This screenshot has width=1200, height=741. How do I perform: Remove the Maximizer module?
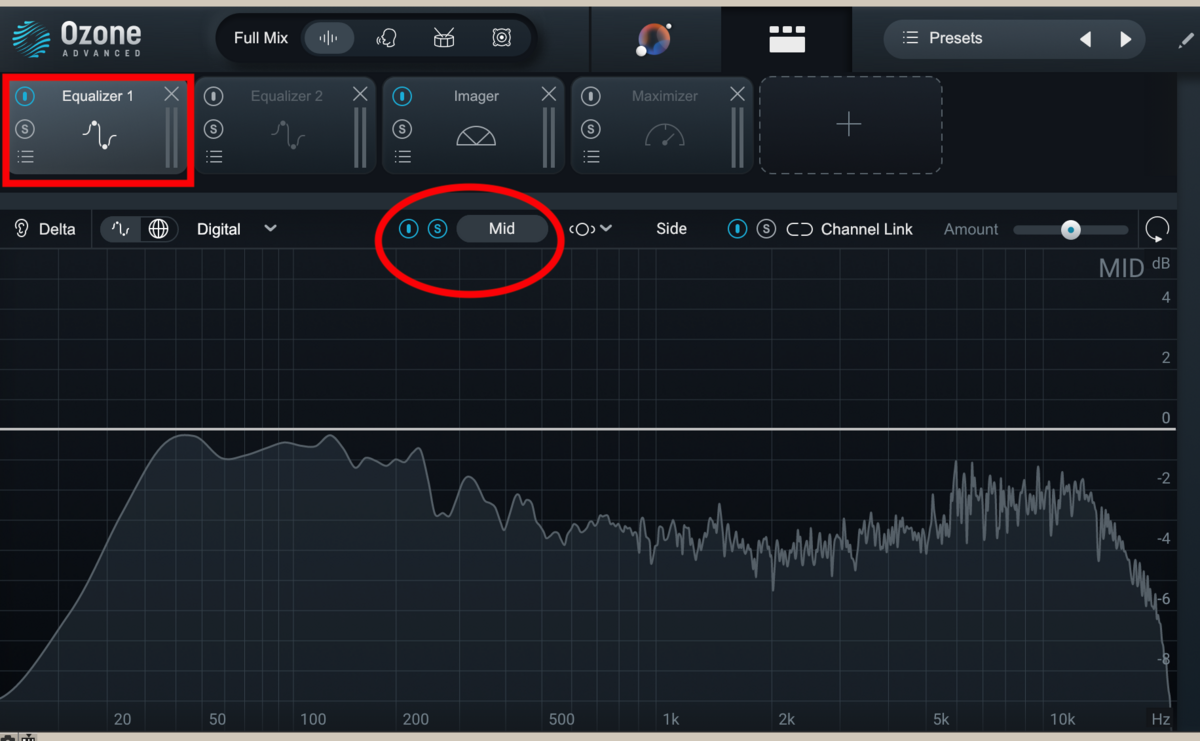click(738, 94)
